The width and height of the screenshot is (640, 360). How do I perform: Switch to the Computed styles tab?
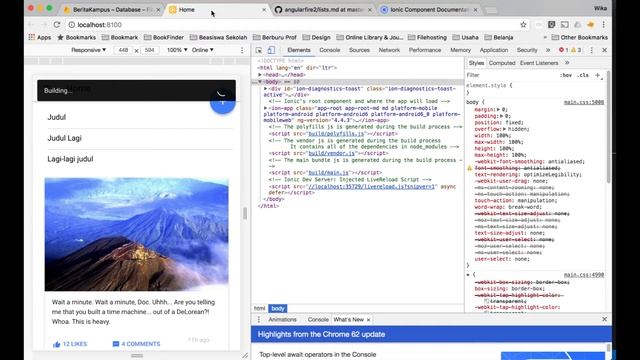(502, 63)
